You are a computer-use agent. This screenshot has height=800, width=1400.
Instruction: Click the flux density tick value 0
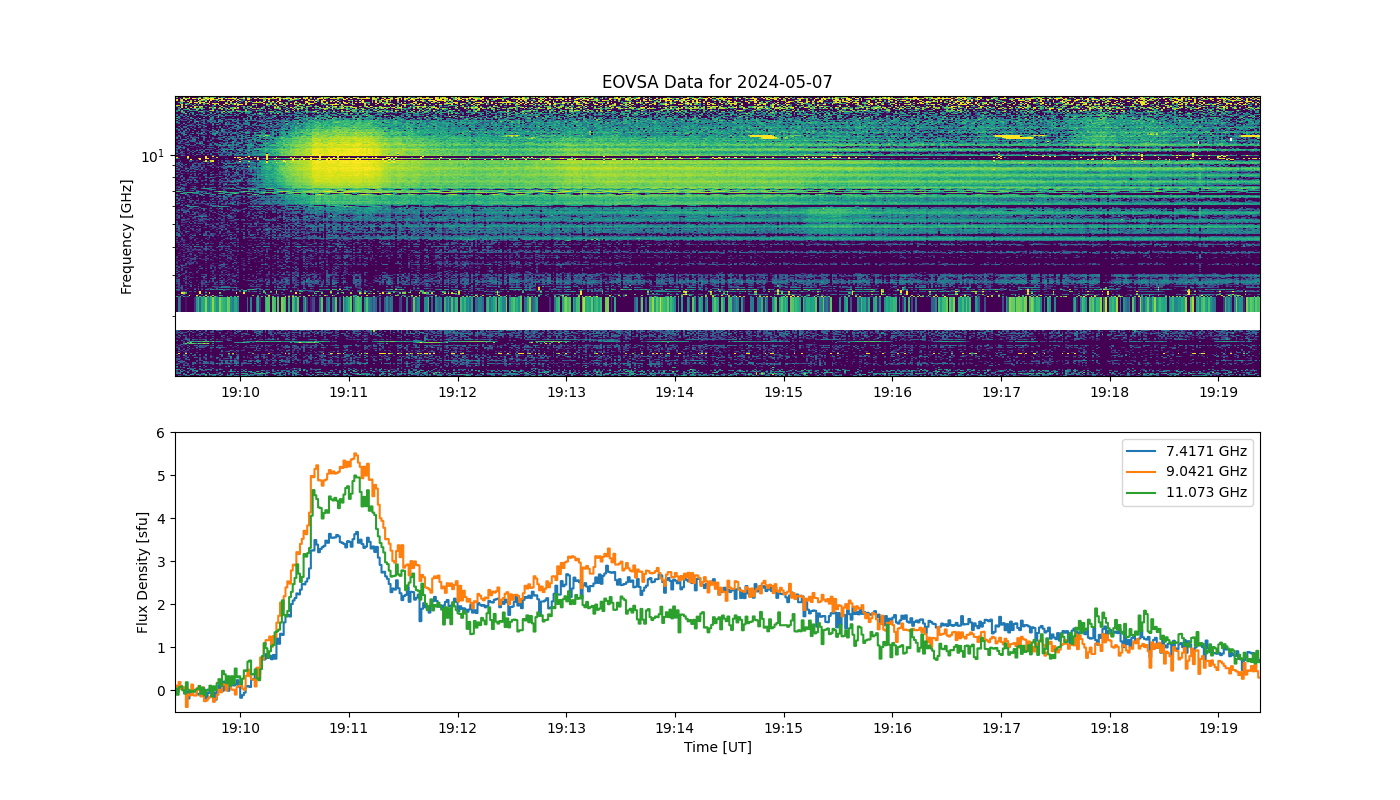click(x=160, y=691)
